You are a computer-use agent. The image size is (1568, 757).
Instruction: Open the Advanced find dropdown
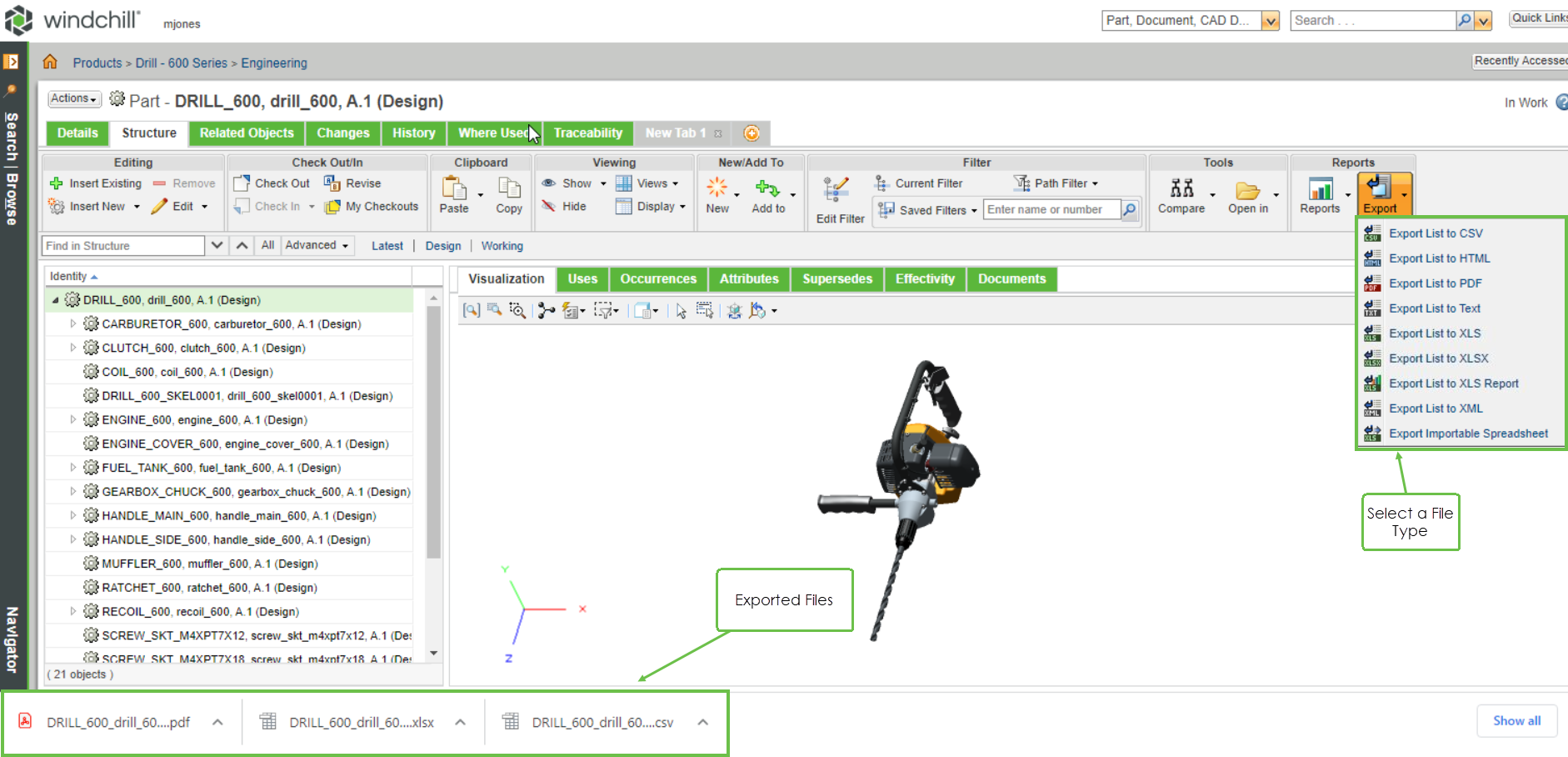pyautogui.click(x=317, y=245)
